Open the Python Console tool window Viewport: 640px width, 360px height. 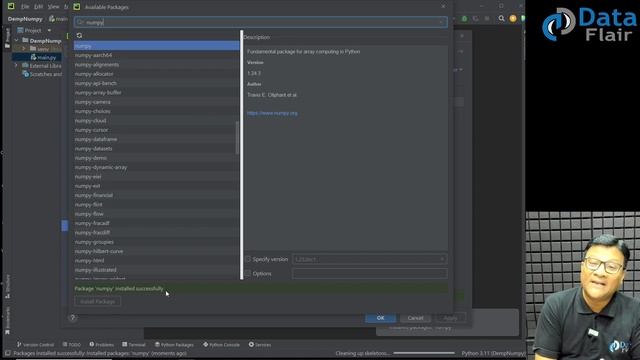(222, 345)
